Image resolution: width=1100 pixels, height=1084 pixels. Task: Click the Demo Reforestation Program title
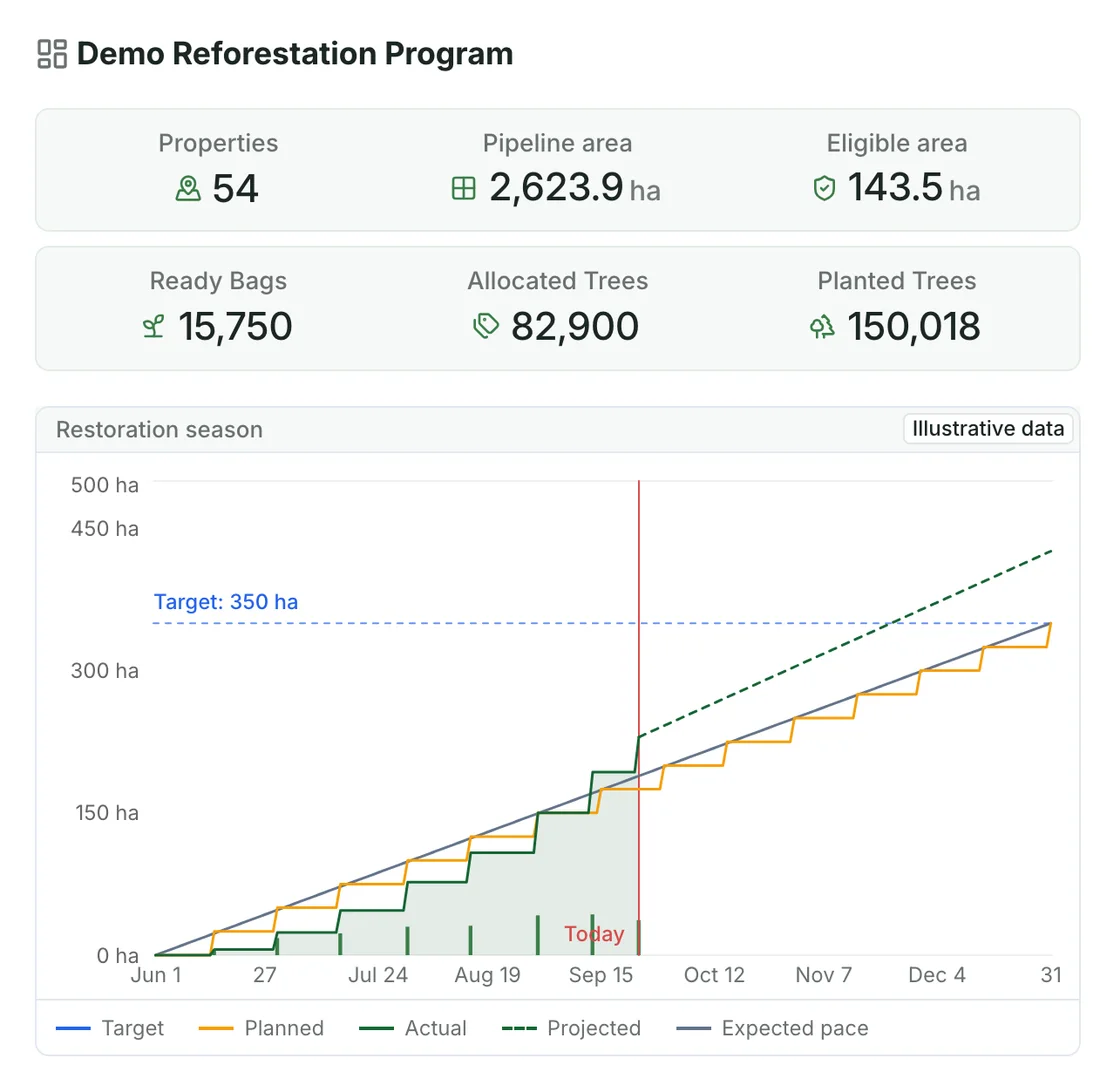295,54
